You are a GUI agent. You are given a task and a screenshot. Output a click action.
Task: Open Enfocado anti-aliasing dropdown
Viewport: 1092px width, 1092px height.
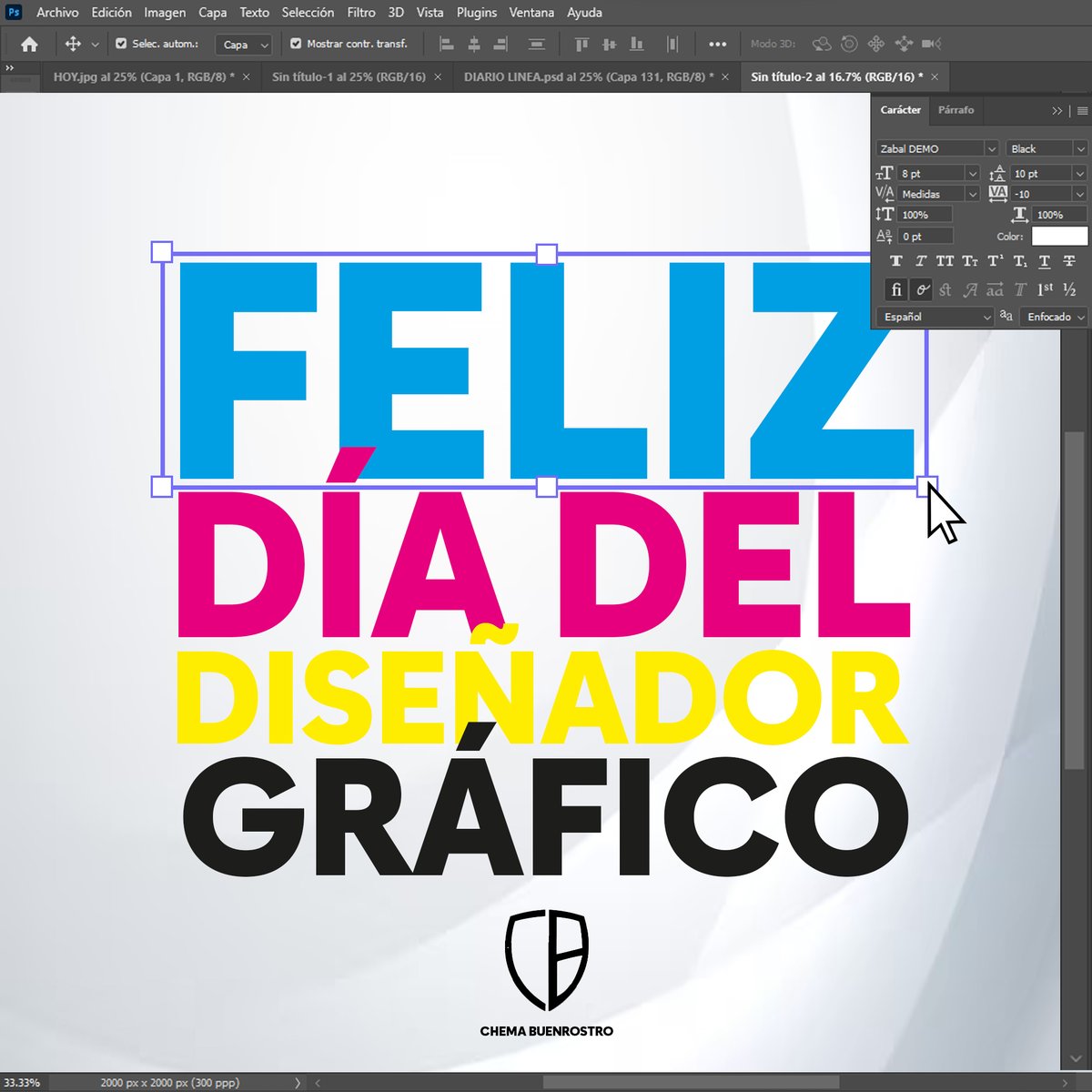(x=1054, y=317)
